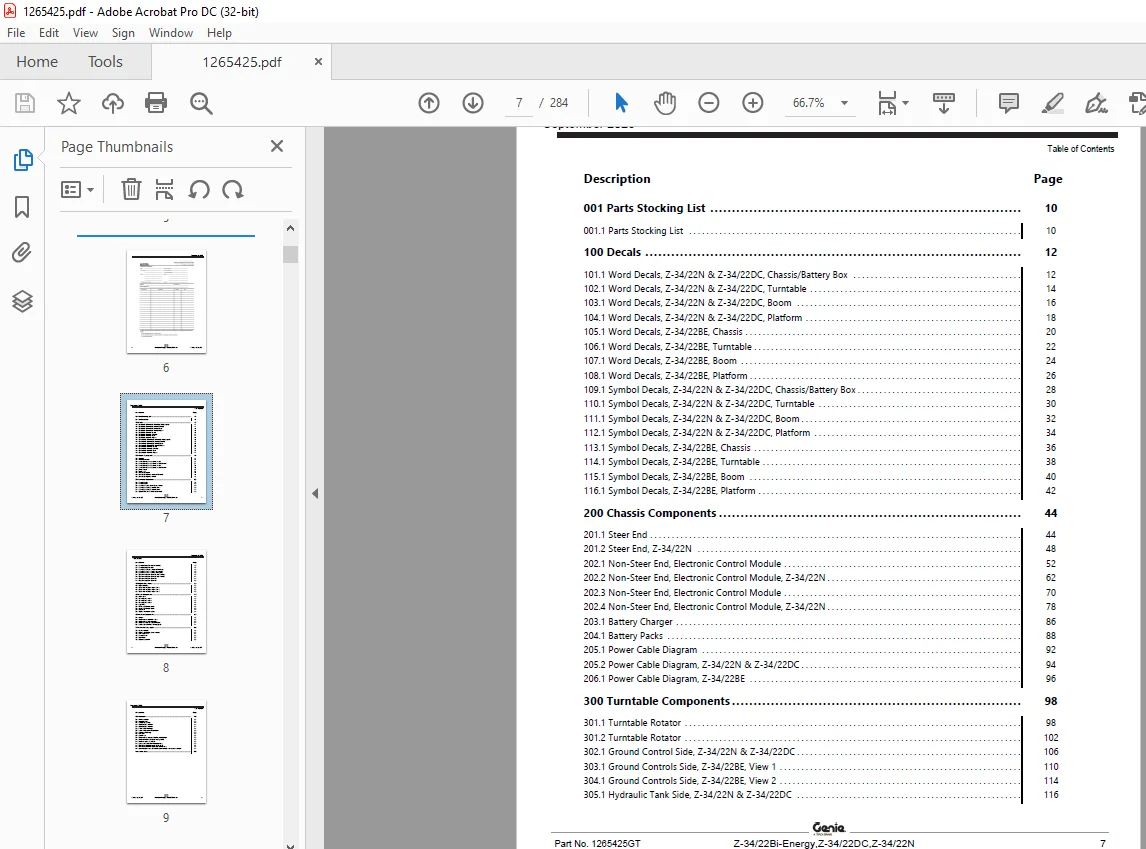This screenshot has width=1146, height=849.
Task: Zoom out with minus button
Action: tap(708, 103)
